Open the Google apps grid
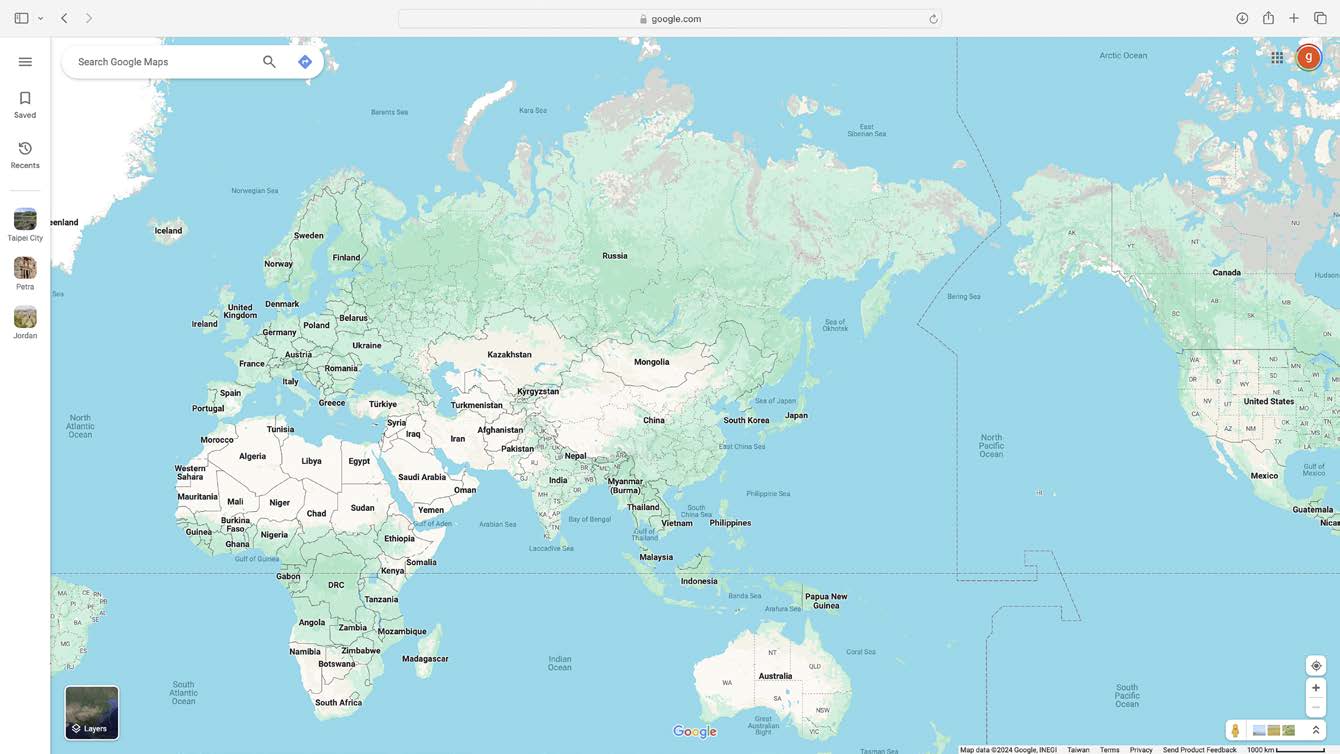Screen dimensions: 1340x754 click(1277, 58)
